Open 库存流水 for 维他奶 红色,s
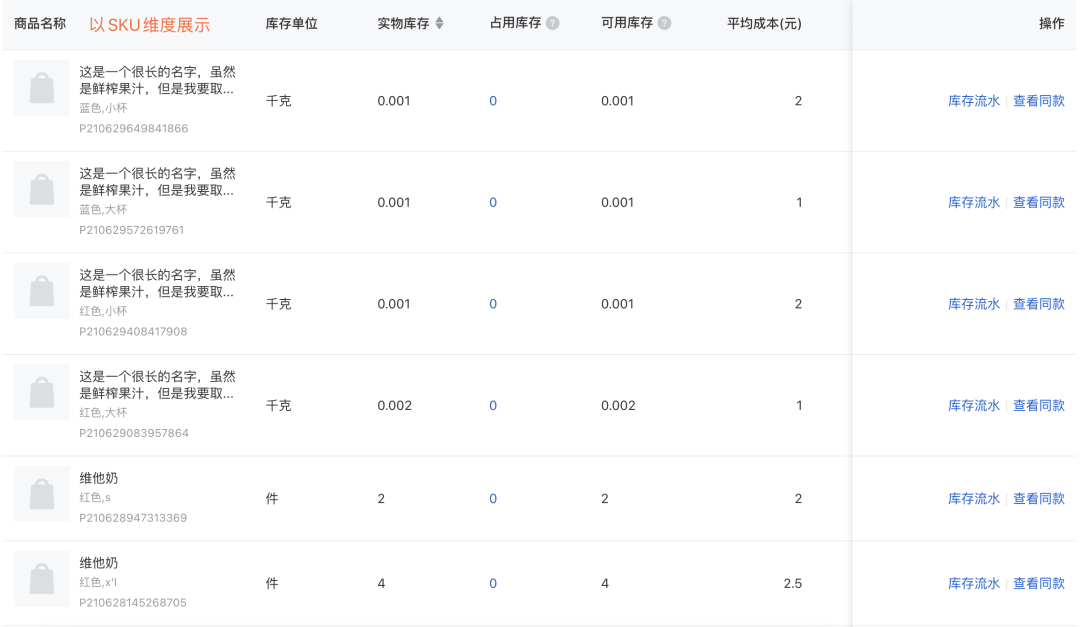Image resolution: width=1080 pixels, height=627 pixels. (x=972, y=497)
